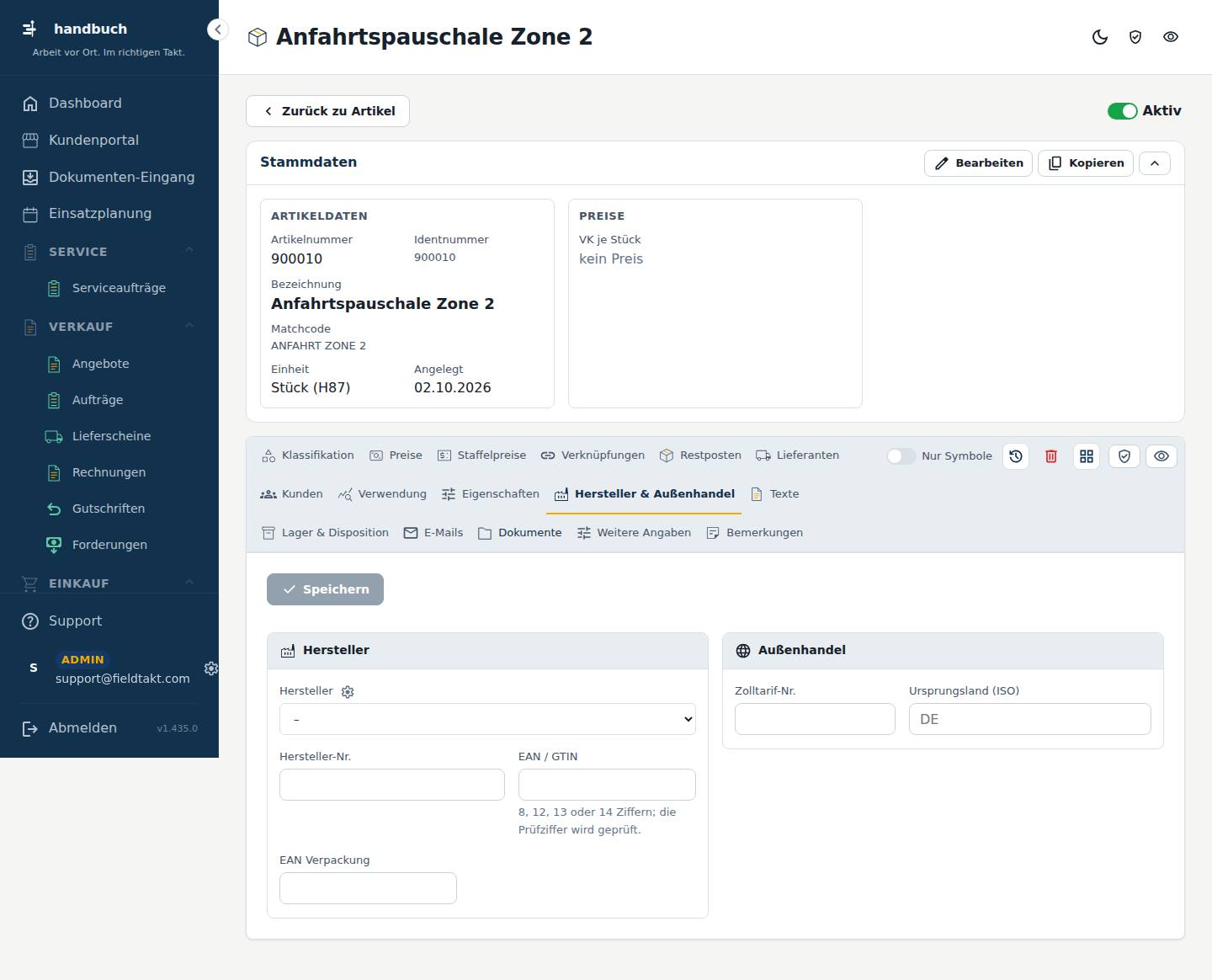Click the shield icon in top header
This screenshot has height=980, width=1212.
pos(1135,37)
